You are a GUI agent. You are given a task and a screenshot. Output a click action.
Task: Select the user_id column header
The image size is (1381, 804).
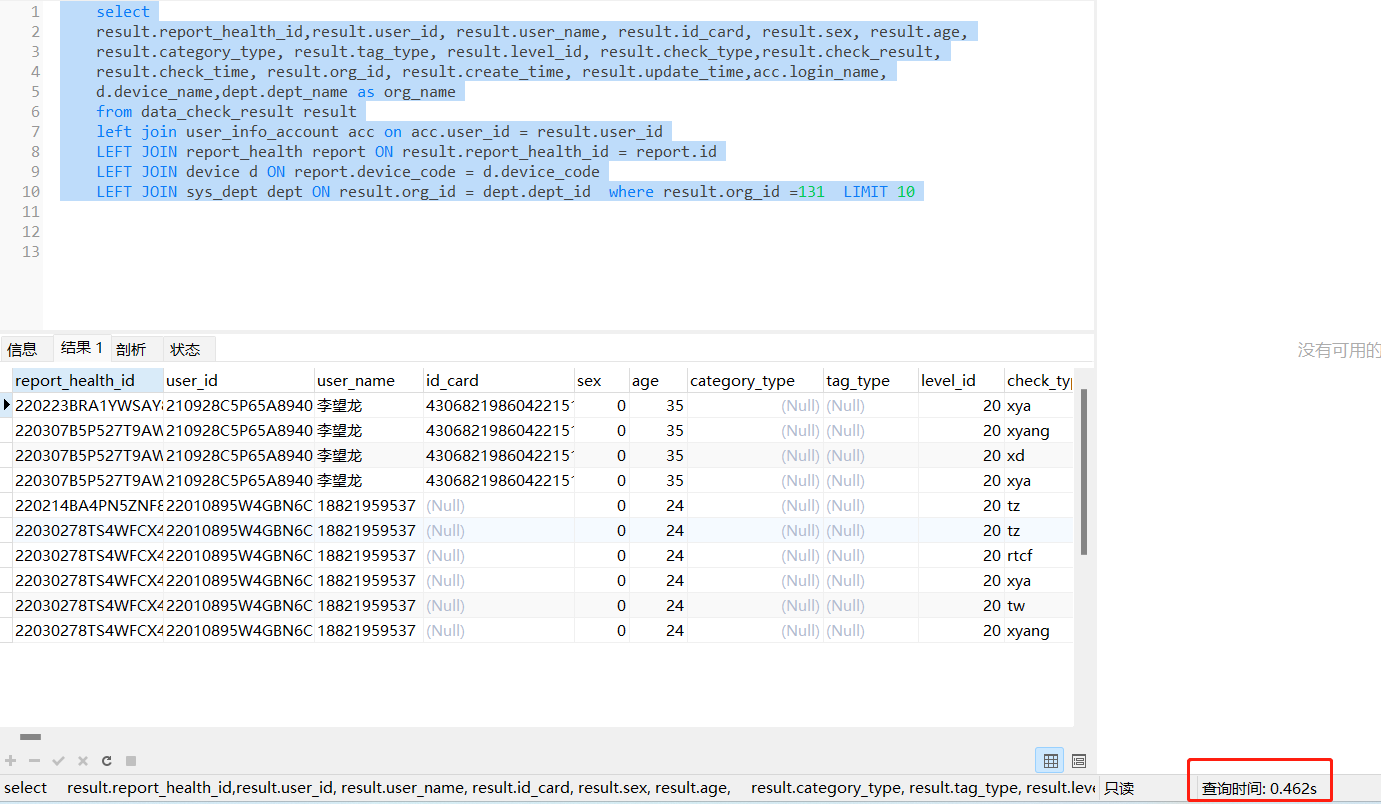coord(239,380)
